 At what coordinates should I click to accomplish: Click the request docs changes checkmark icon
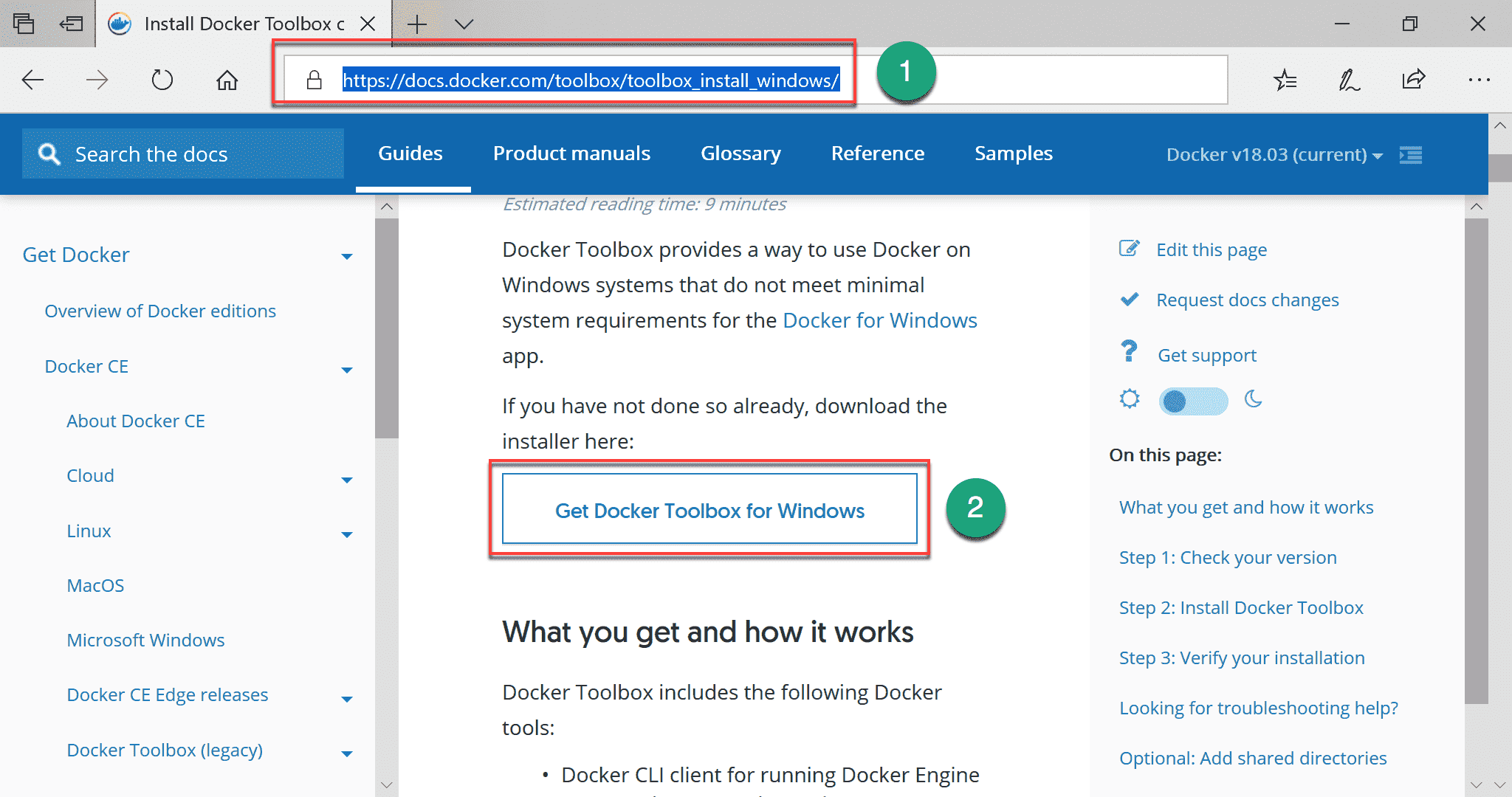click(x=1130, y=300)
